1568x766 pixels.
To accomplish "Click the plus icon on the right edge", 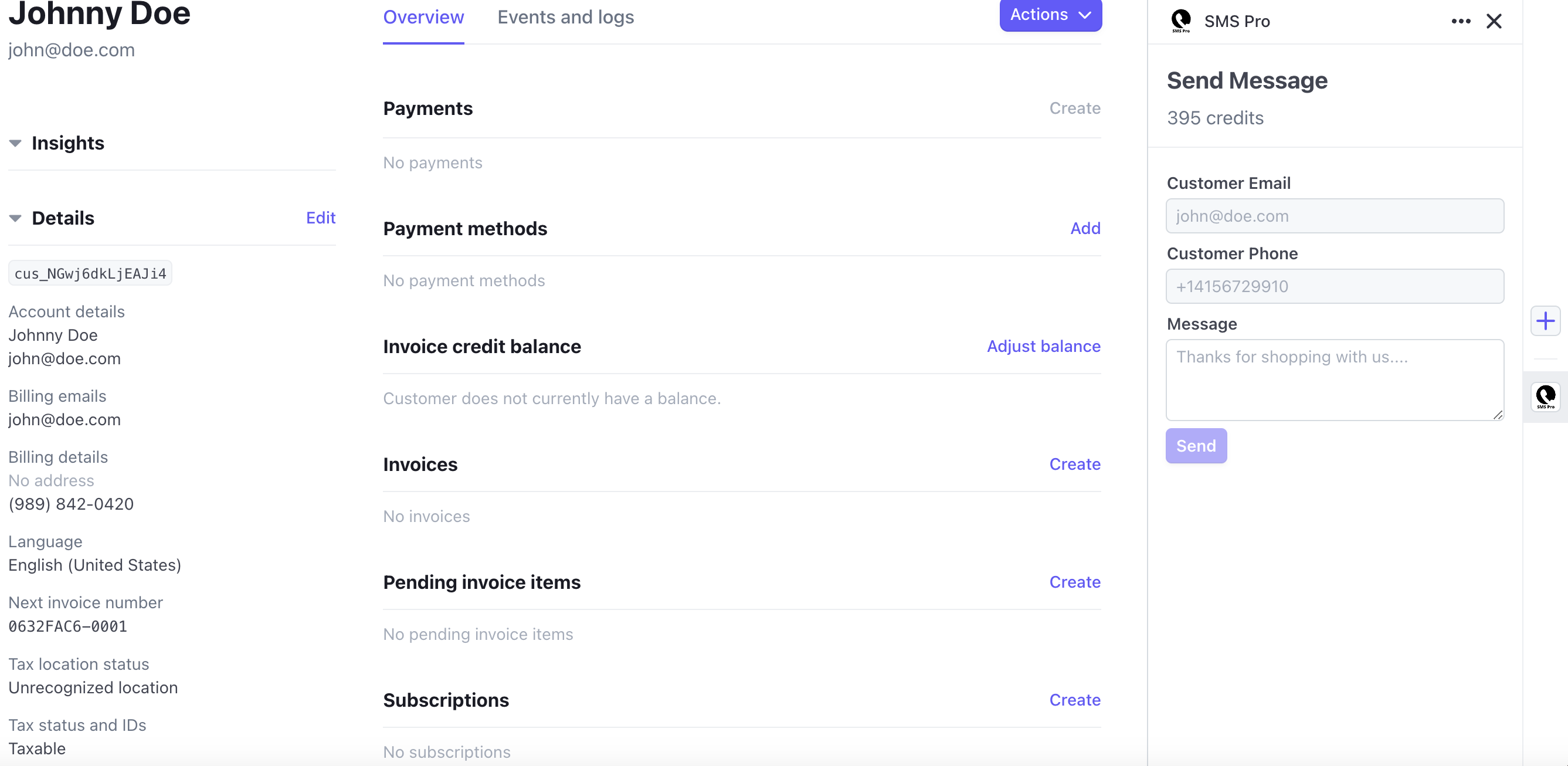I will coord(1545,321).
